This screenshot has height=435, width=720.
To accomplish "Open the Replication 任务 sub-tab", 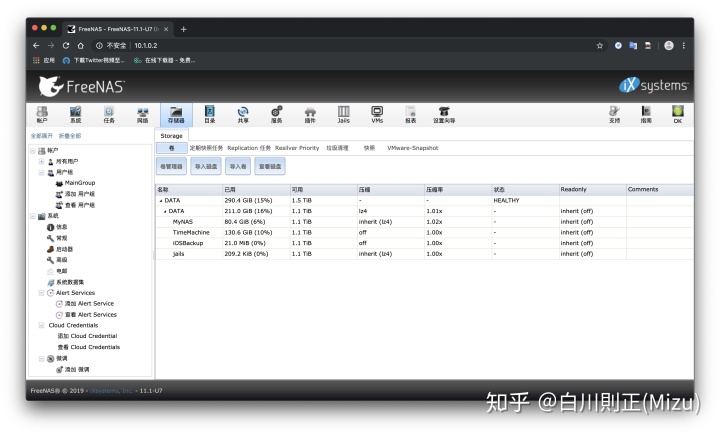I will pos(249,148).
